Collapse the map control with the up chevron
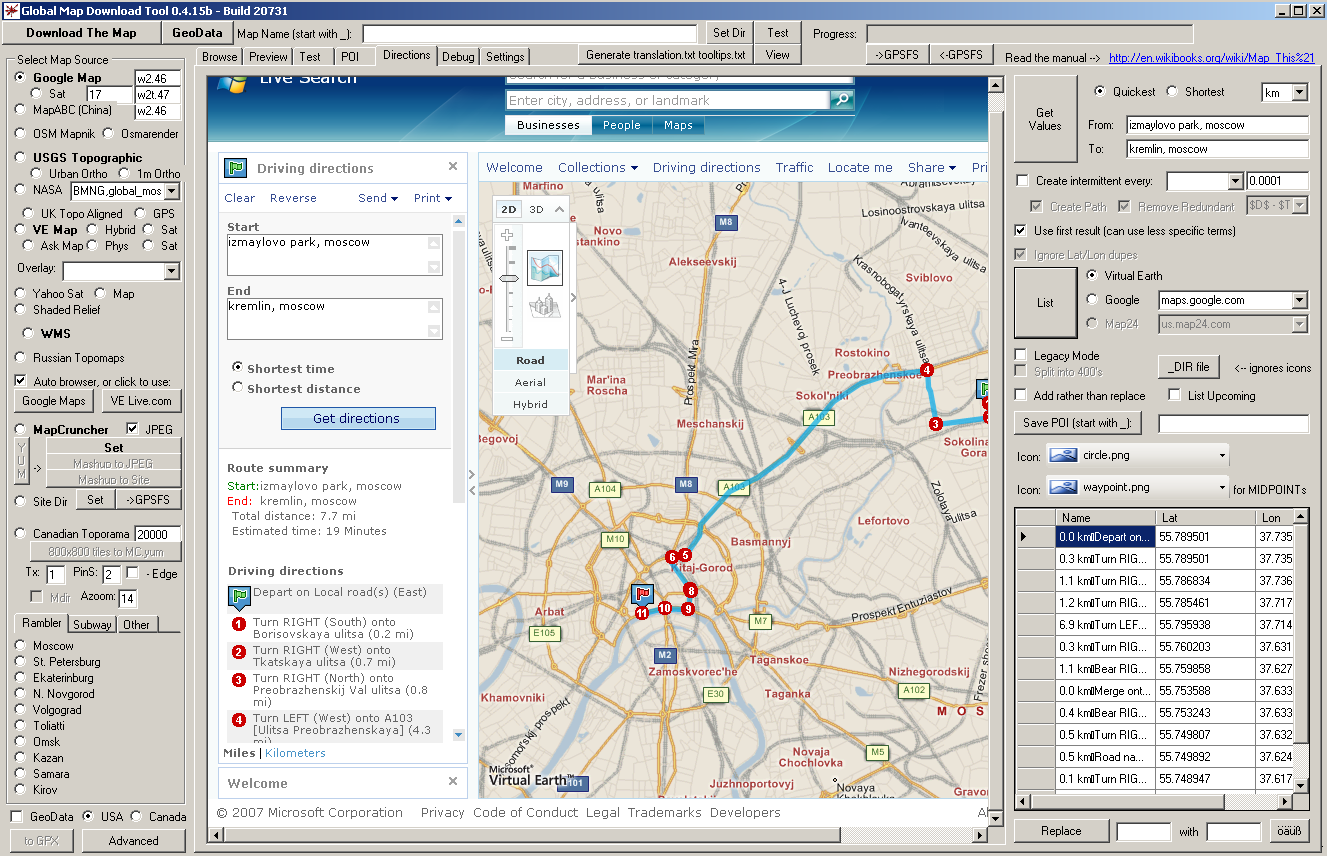This screenshot has height=856, width=1327. click(557, 209)
